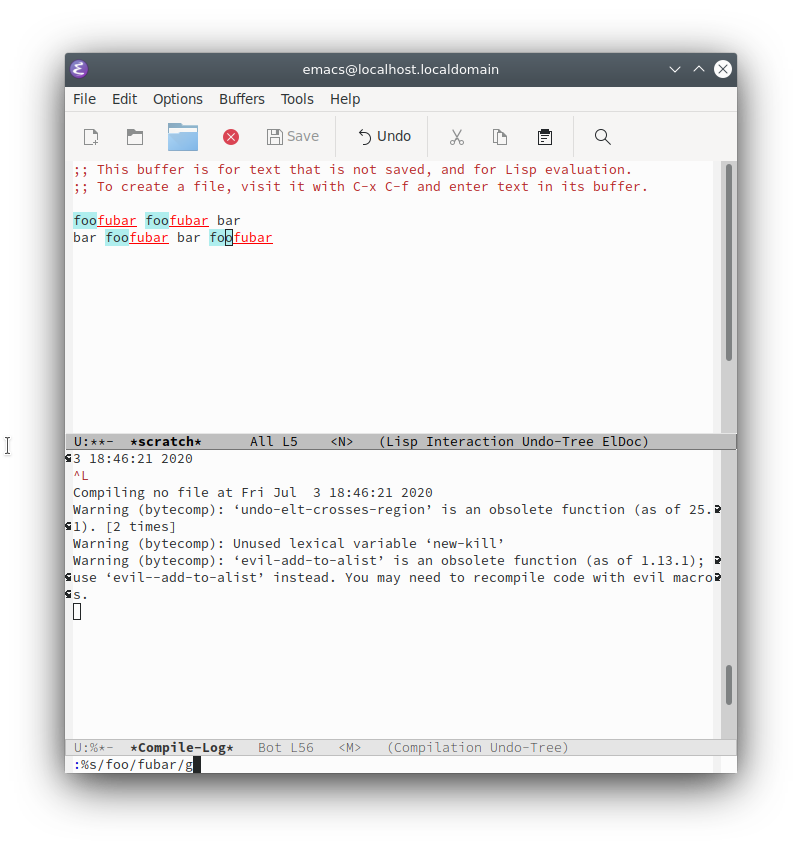Click the Search magnifier icon
Screen dimensions: 802x850
coord(602,137)
